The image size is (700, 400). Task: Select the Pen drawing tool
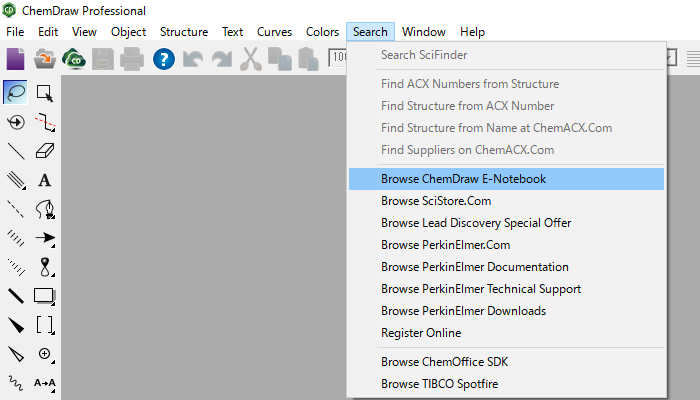[x=45, y=209]
